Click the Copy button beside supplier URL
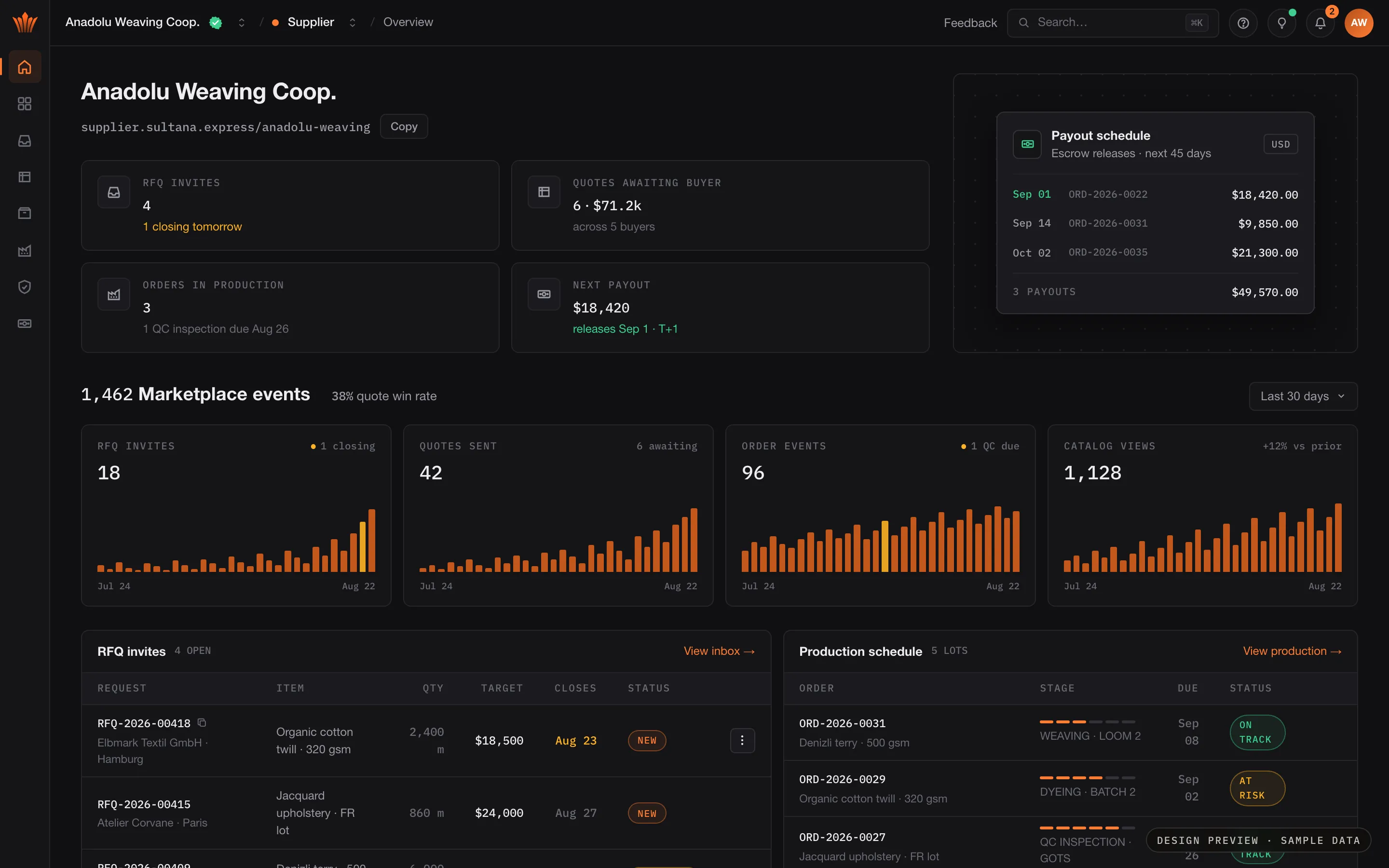The width and height of the screenshot is (1389, 868). click(x=404, y=126)
